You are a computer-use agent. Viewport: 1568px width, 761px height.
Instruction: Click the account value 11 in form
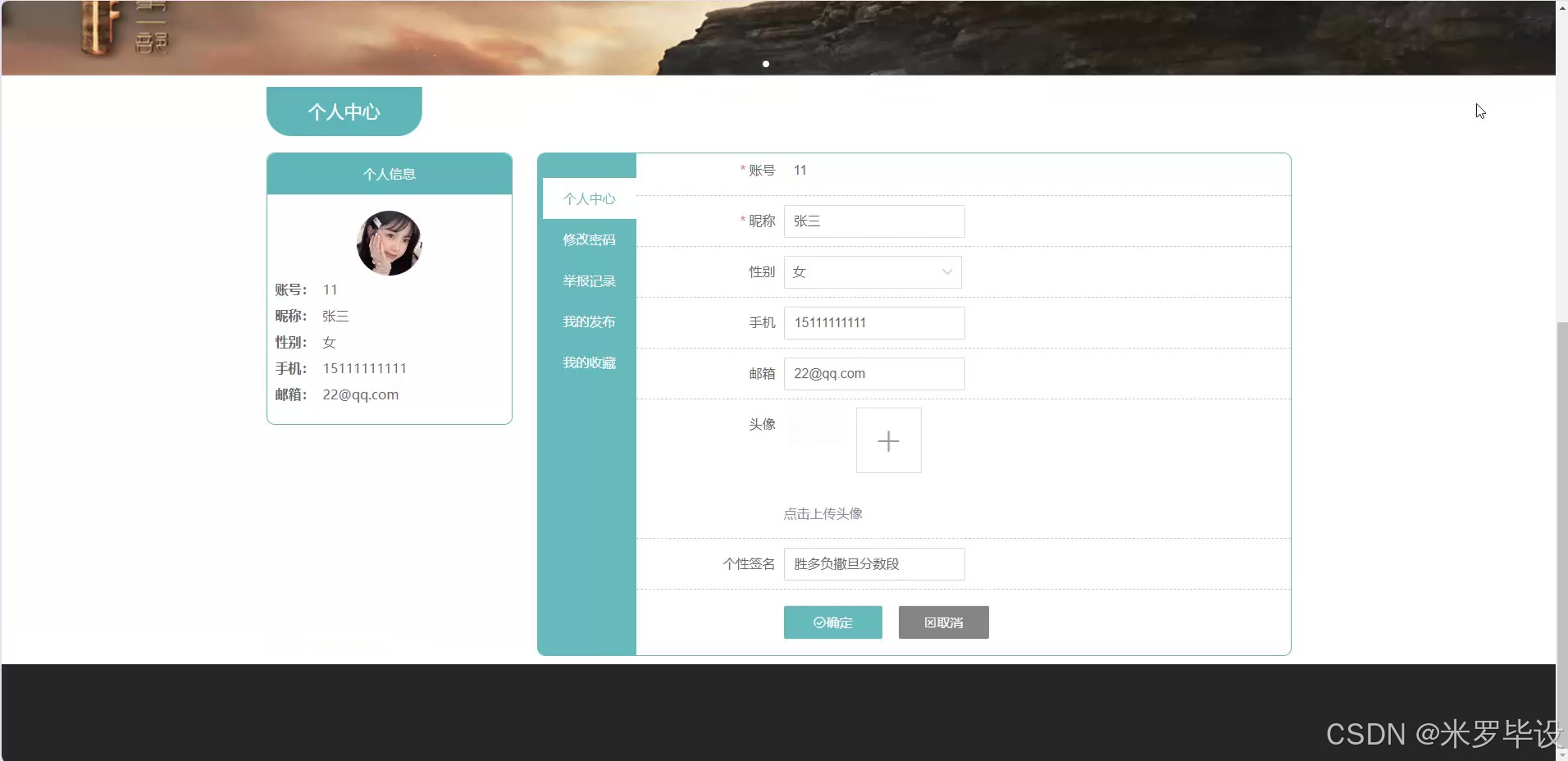tap(800, 171)
